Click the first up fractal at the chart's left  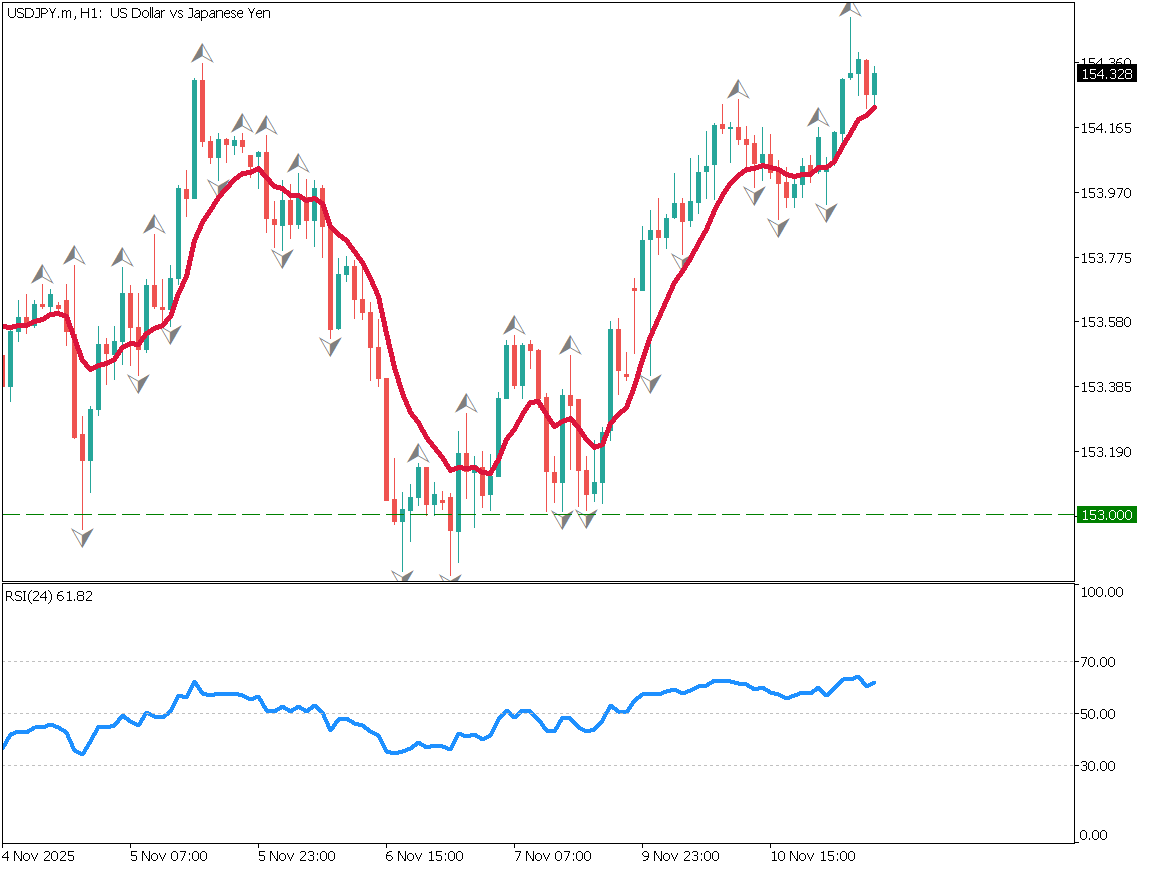pyautogui.click(x=41, y=274)
